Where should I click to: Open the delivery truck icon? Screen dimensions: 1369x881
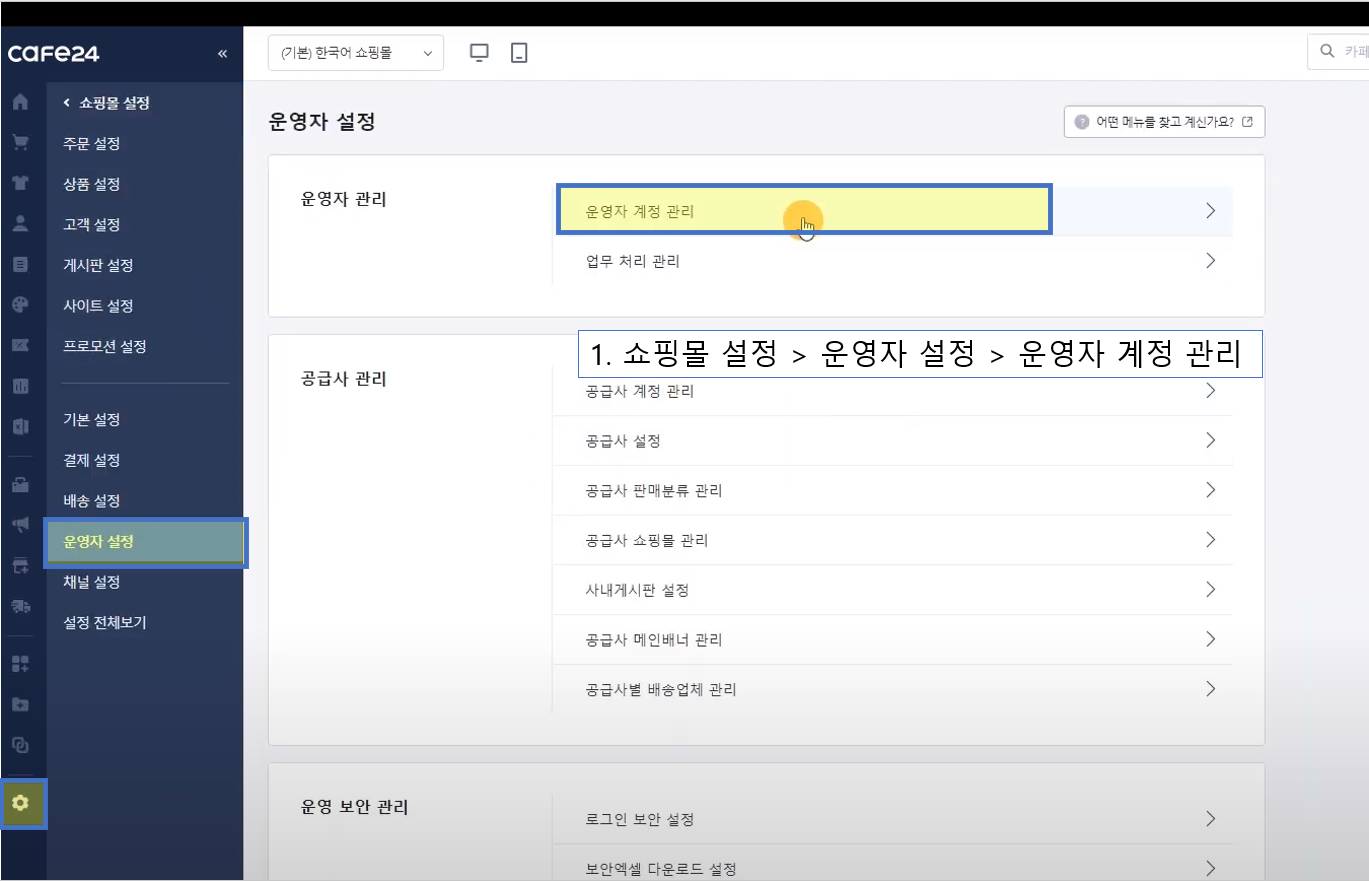click(x=20, y=606)
